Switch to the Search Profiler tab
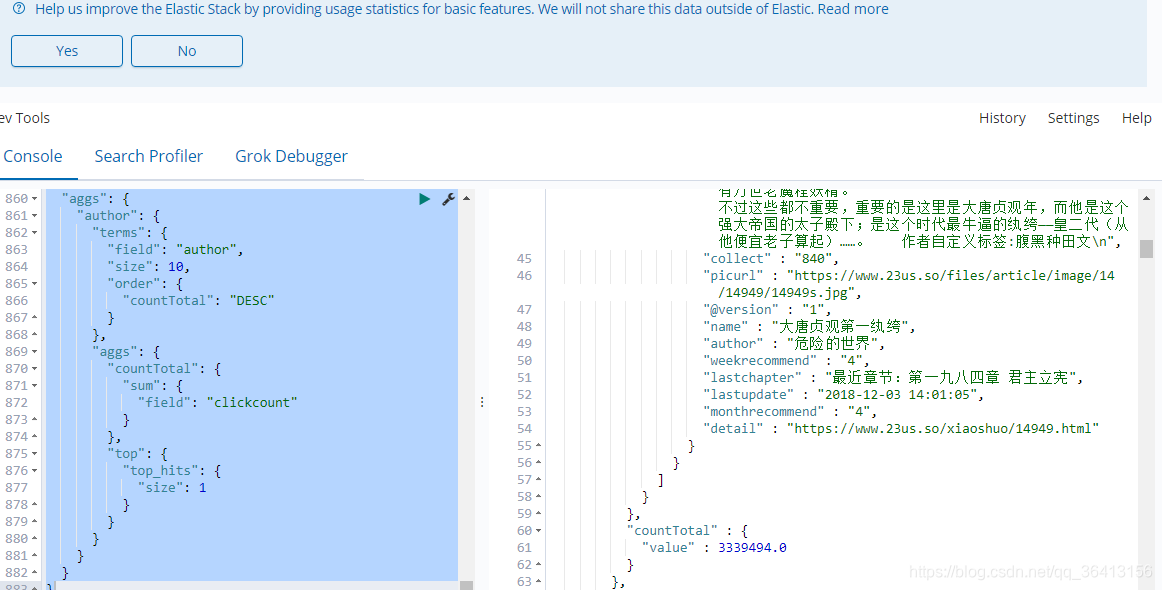 pyautogui.click(x=148, y=156)
